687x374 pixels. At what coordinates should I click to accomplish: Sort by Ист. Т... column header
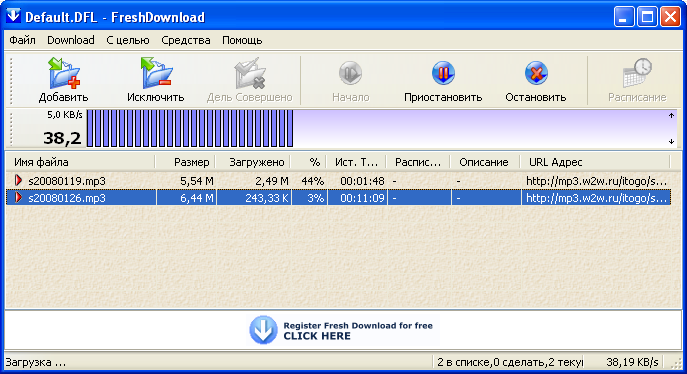tap(357, 162)
